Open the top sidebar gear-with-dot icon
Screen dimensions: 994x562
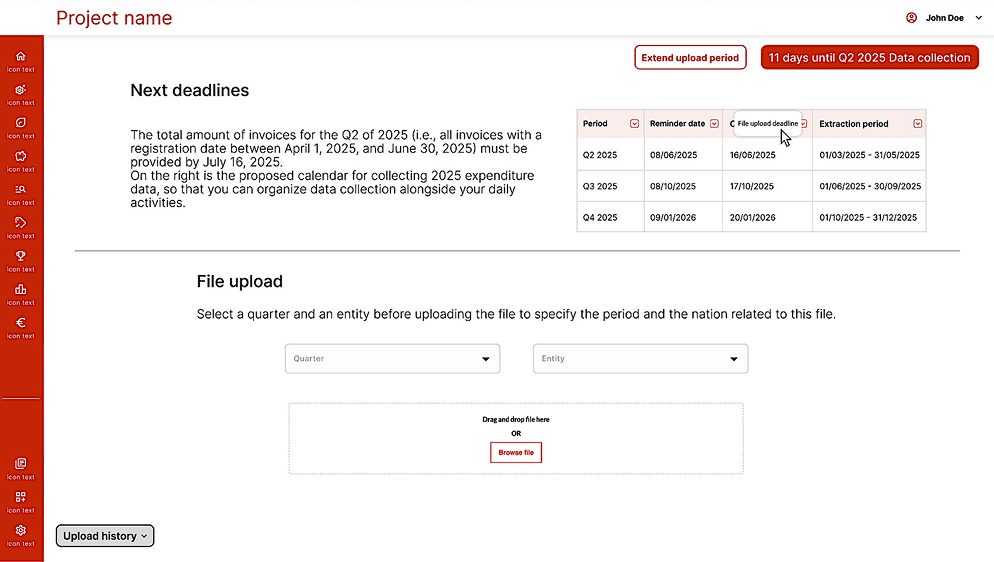click(x=21, y=90)
